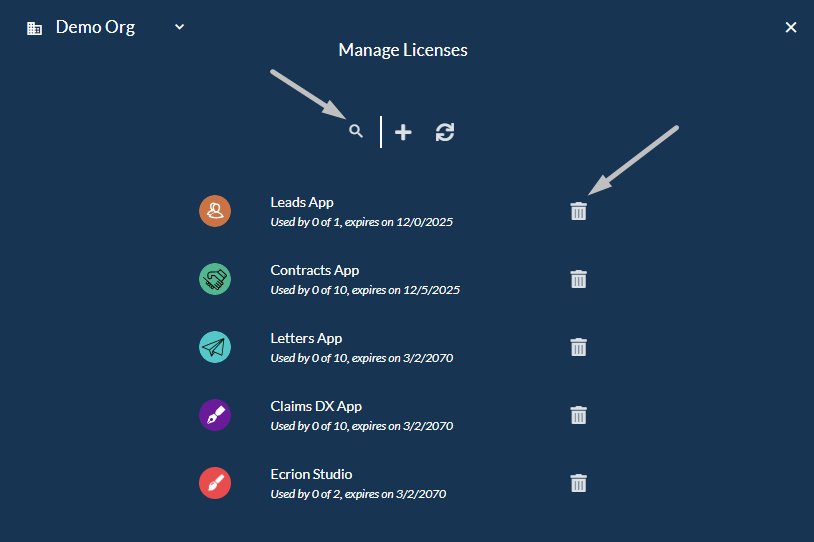Image resolution: width=814 pixels, height=542 pixels.
Task: Delete the Contracts App license
Action: click(x=578, y=279)
